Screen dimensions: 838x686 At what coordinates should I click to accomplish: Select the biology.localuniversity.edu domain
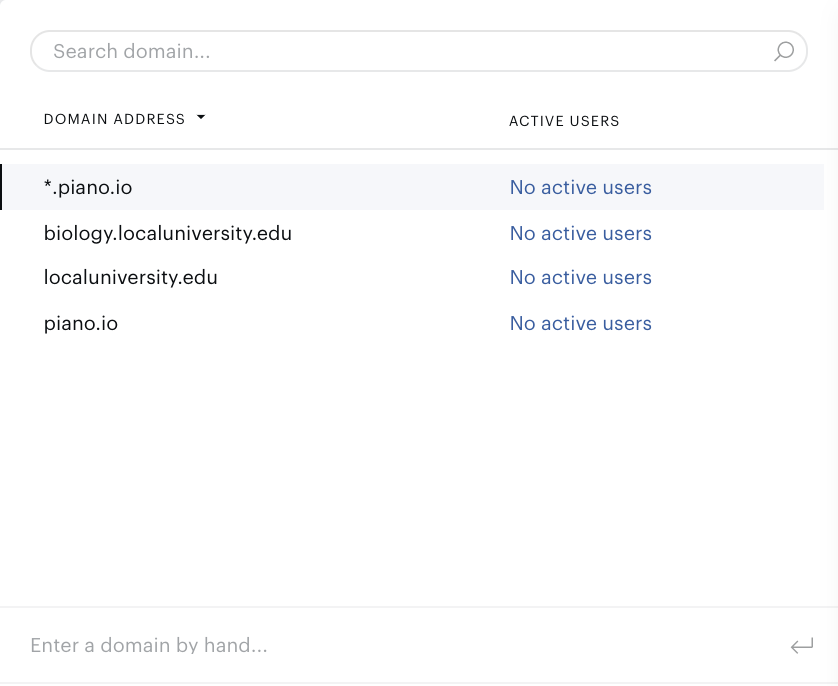(x=168, y=233)
